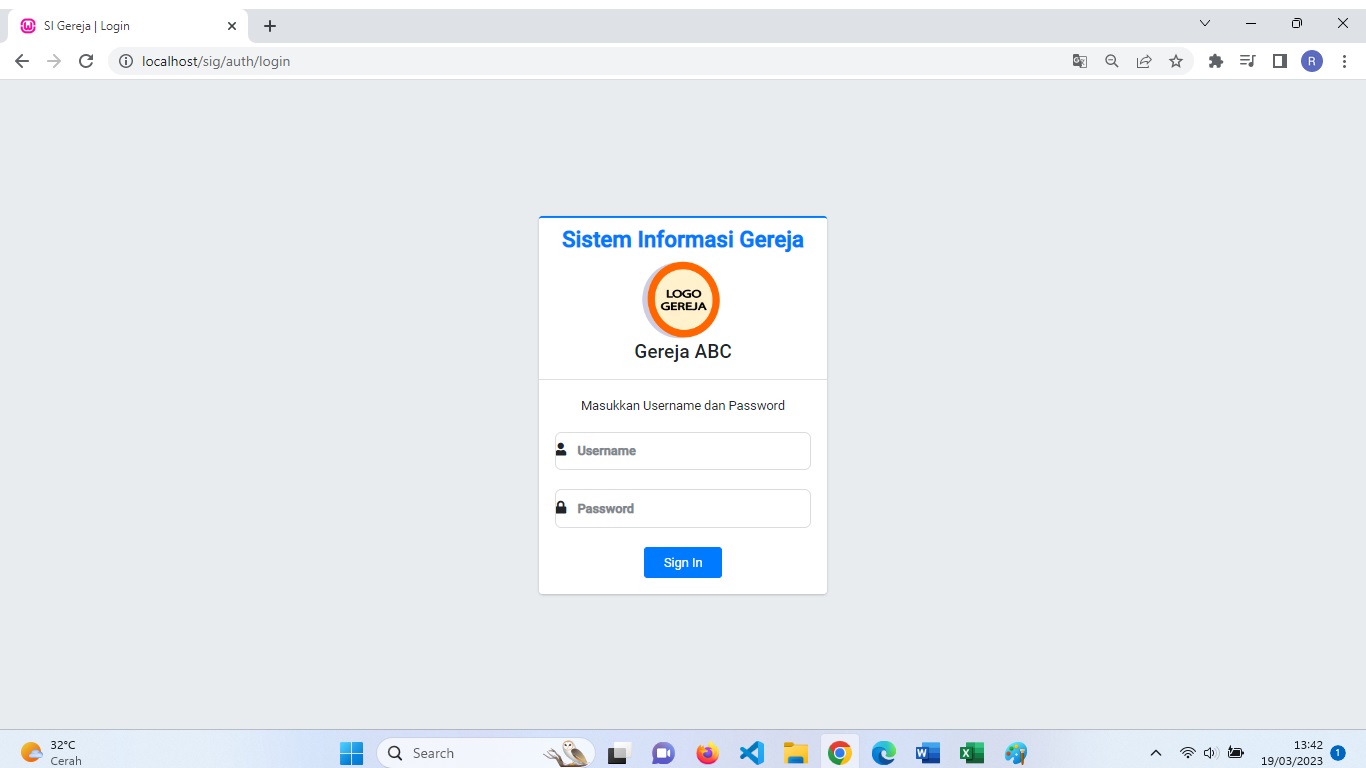The height and width of the screenshot is (768, 1366).
Task: Click the Logo Gereja image
Action: pos(682,300)
